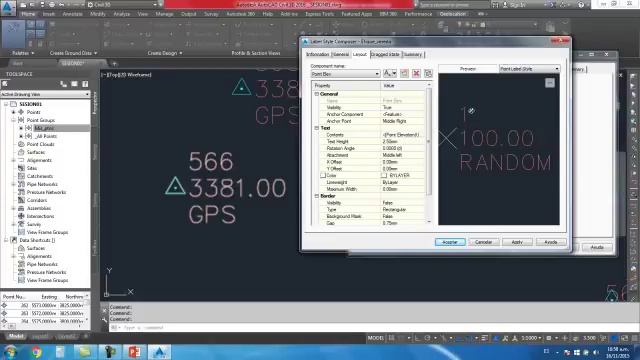Click the Anchor Point value Middle Right
The image size is (640, 360).
click(403, 121)
